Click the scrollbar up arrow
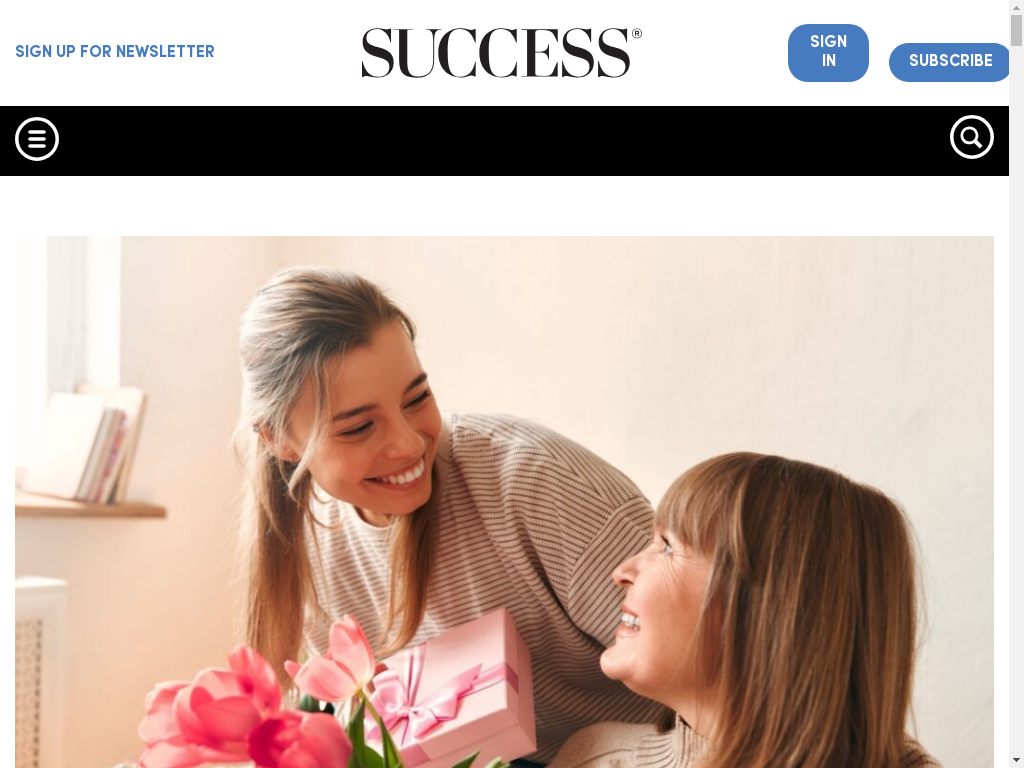 tap(1016, 5)
